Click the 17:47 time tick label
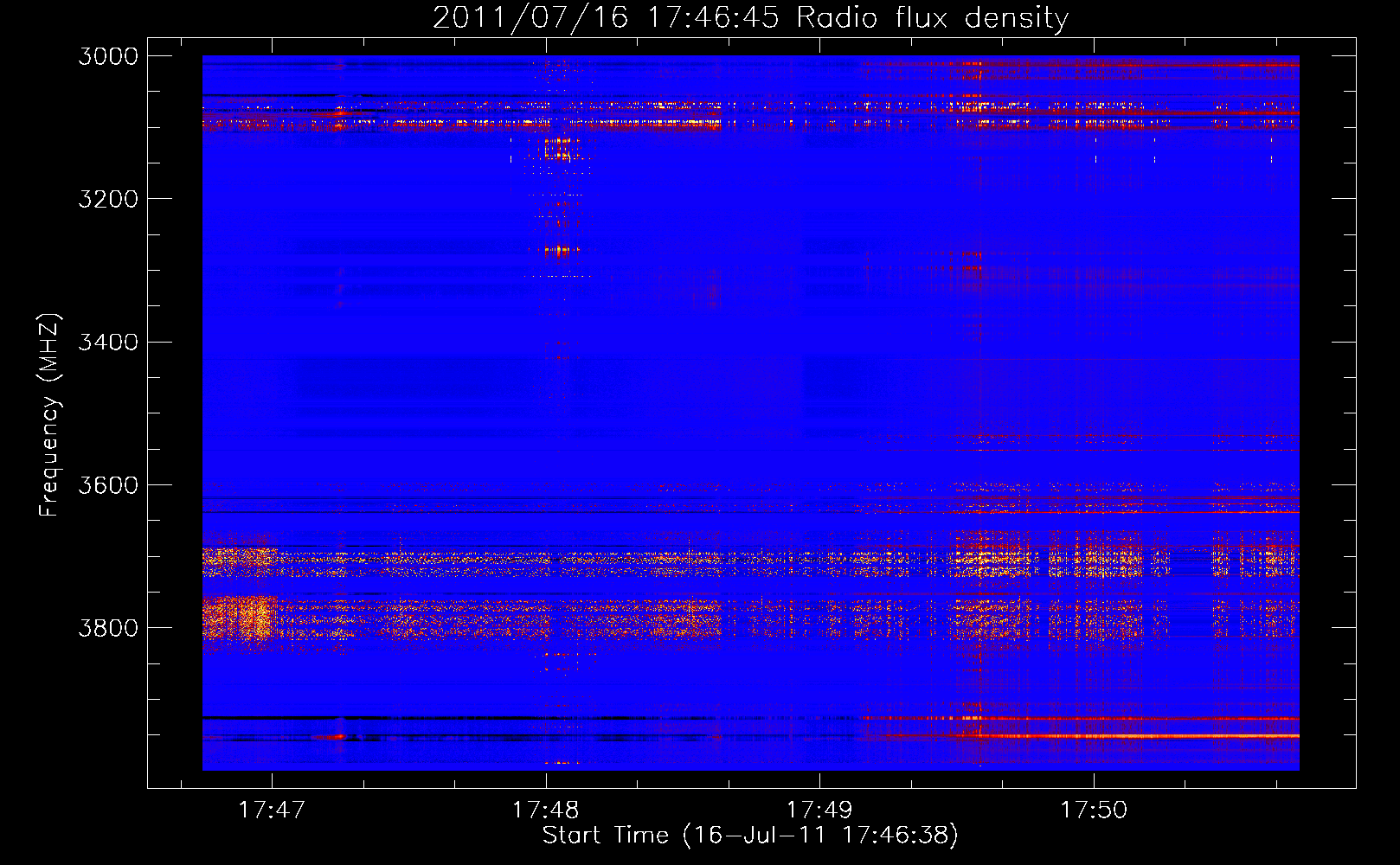Screen dimensions: 1400x865 click(272, 811)
